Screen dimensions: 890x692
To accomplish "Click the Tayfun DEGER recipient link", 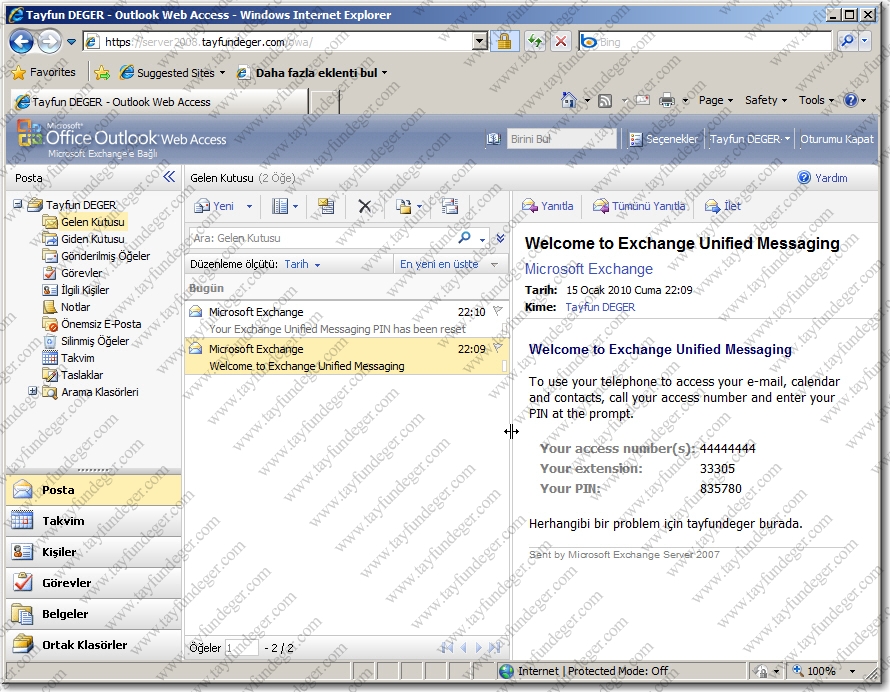I will [x=600, y=307].
